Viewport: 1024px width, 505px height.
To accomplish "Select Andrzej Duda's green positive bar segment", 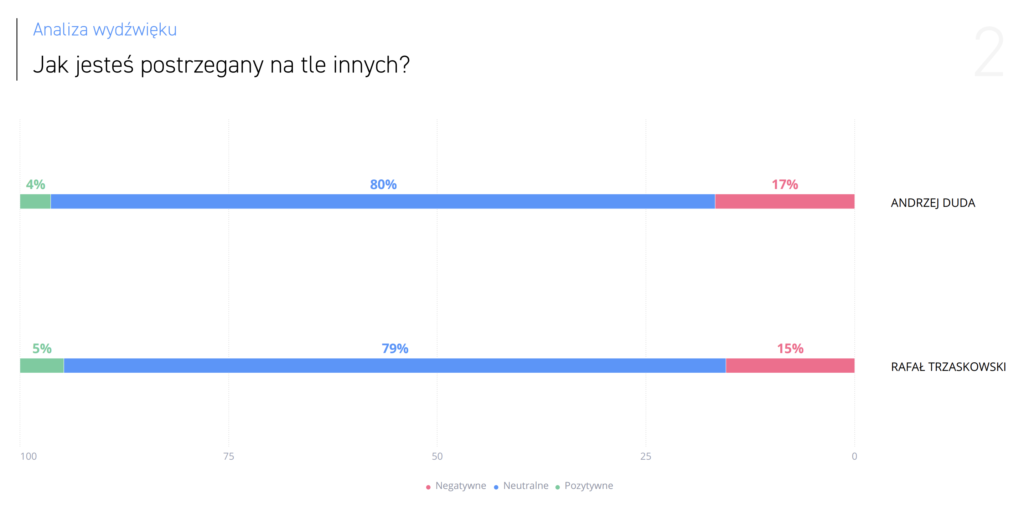I will tap(35, 201).
